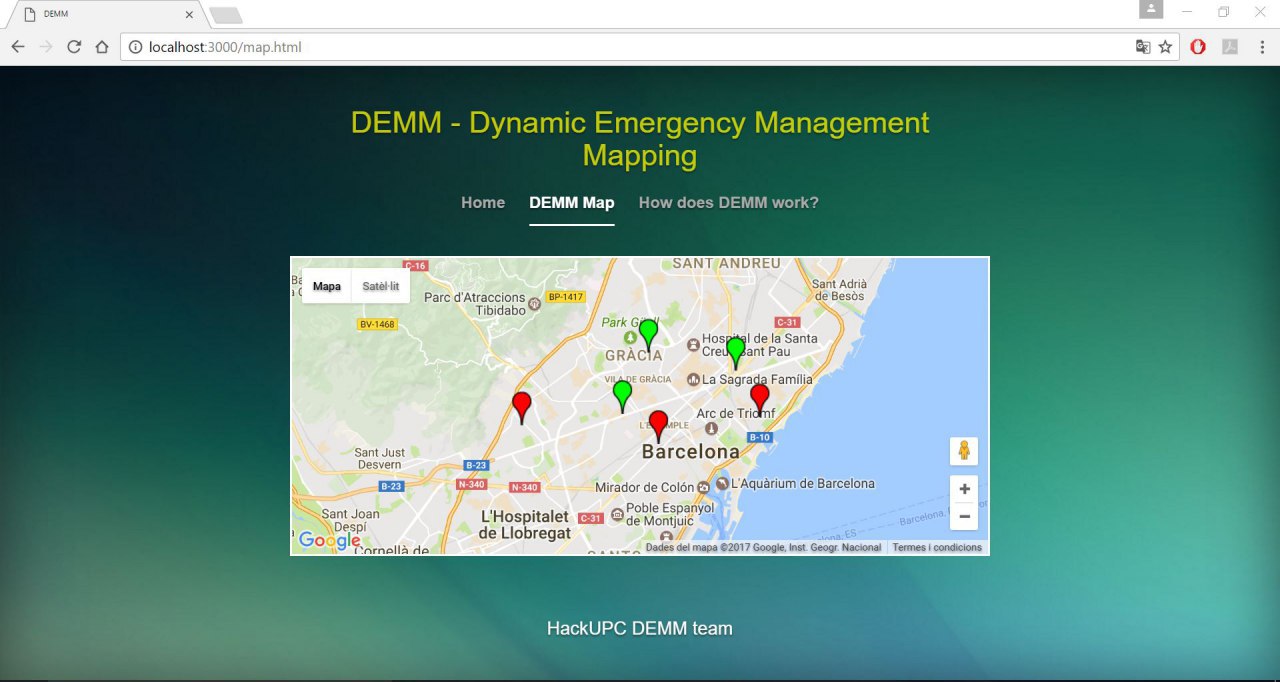This screenshot has width=1280, height=682.
Task: Click the L'Hospitalet de Llobregat label
Action: click(525, 525)
